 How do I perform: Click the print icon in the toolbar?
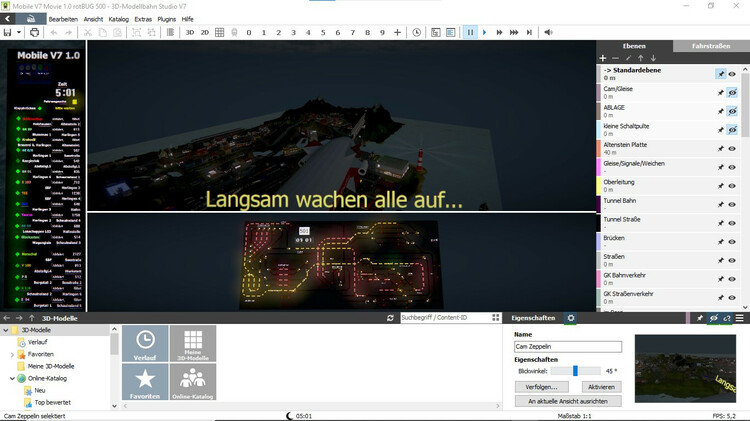(x=34, y=32)
